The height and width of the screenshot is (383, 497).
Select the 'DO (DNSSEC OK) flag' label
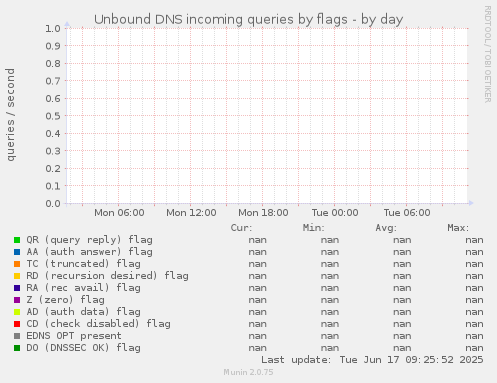tap(83, 348)
